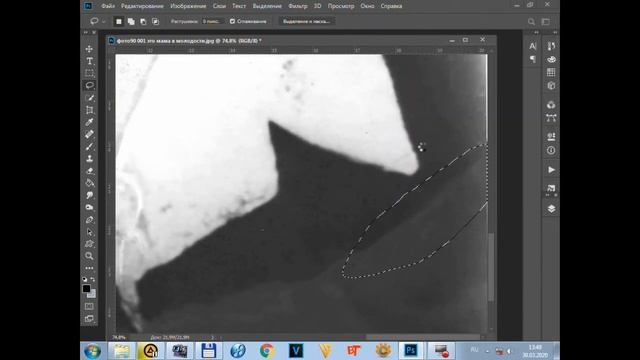Edit the Feather value field

point(213,21)
